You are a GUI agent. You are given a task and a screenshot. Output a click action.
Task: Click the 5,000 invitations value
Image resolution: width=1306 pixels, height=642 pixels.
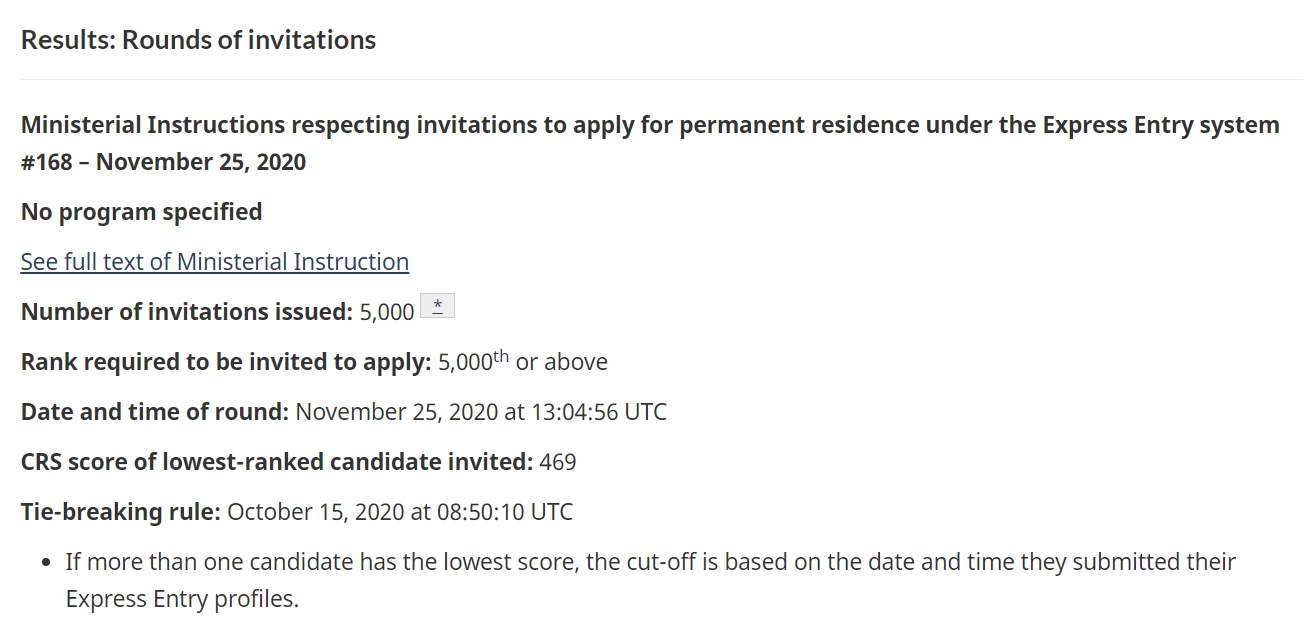pos(387,312)
